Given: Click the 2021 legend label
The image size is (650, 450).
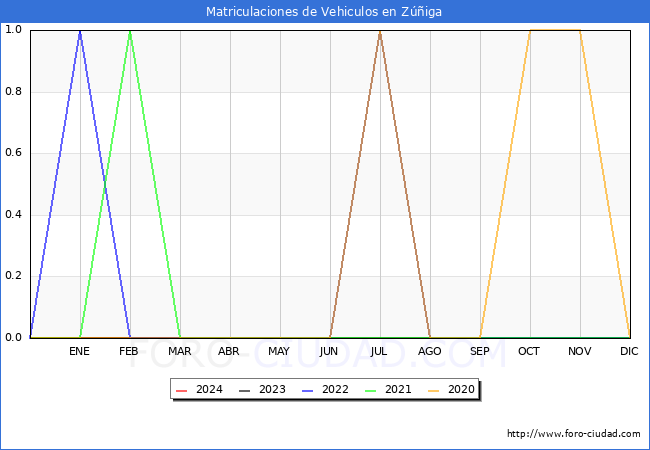Looking at the screenshot, I should [398, 390].
